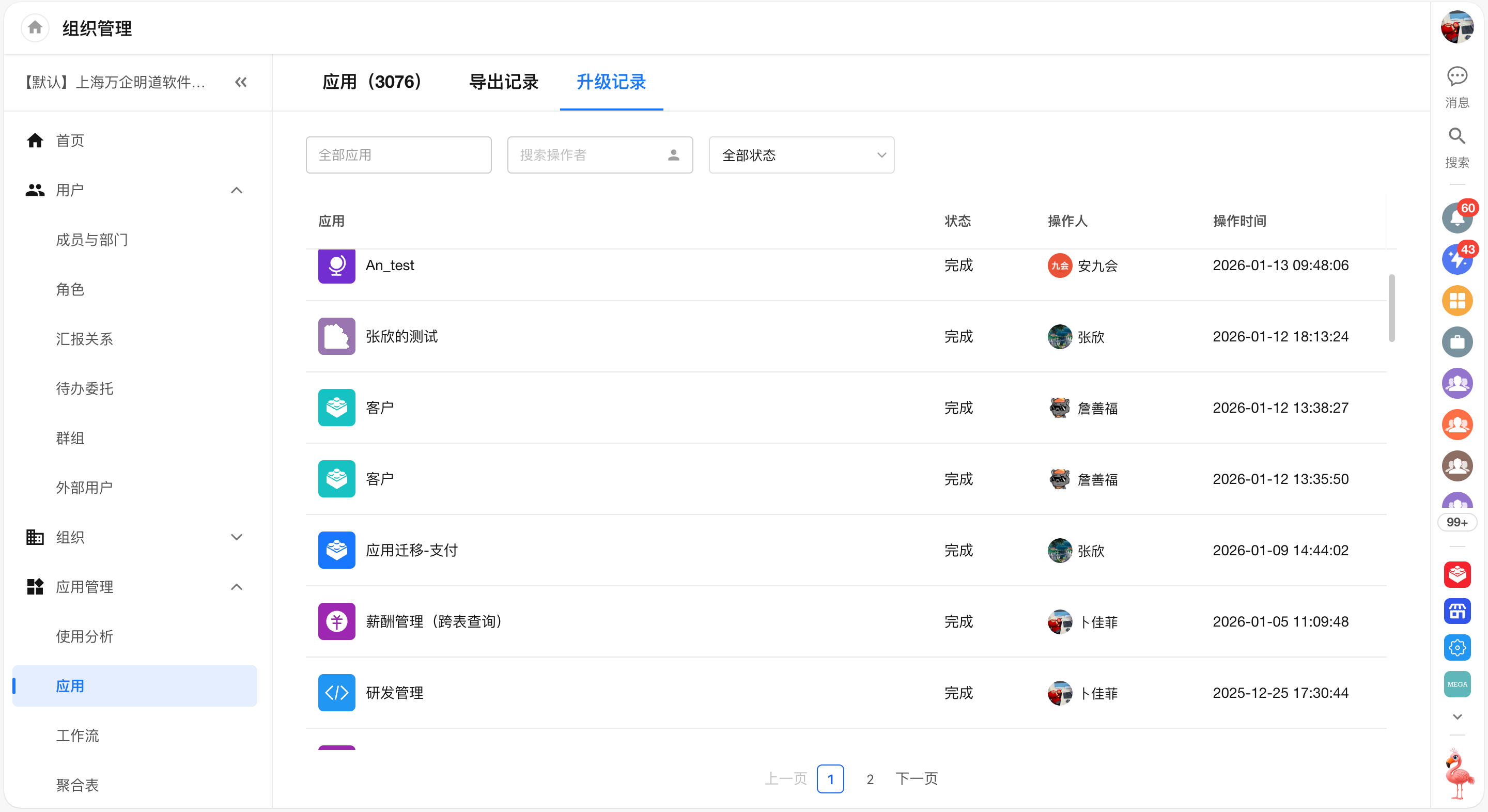
Task: Open the 全部状态 status dropdown
Action: click(x=801, y=155)
